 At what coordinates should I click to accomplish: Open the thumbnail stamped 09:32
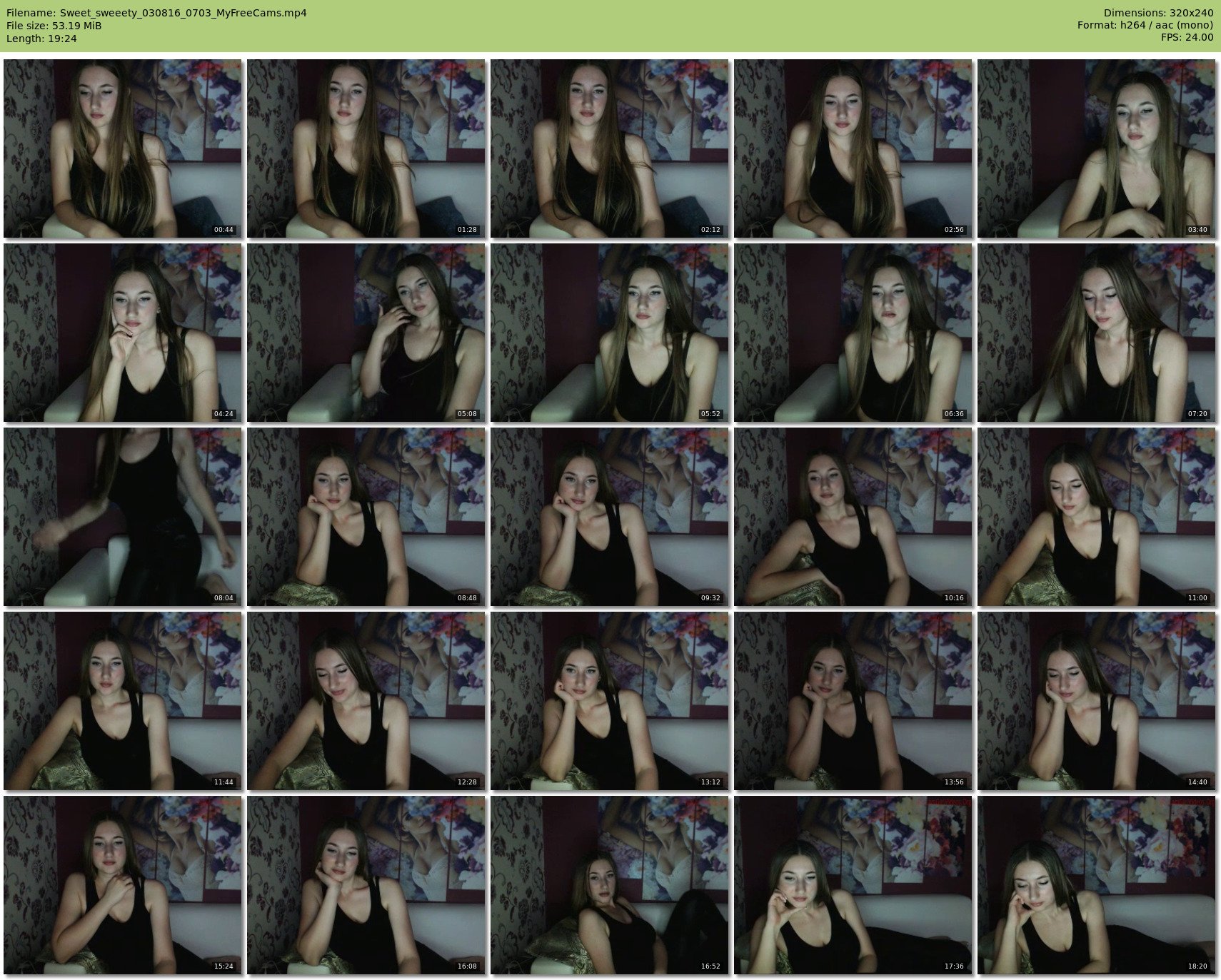pos(610,517)
